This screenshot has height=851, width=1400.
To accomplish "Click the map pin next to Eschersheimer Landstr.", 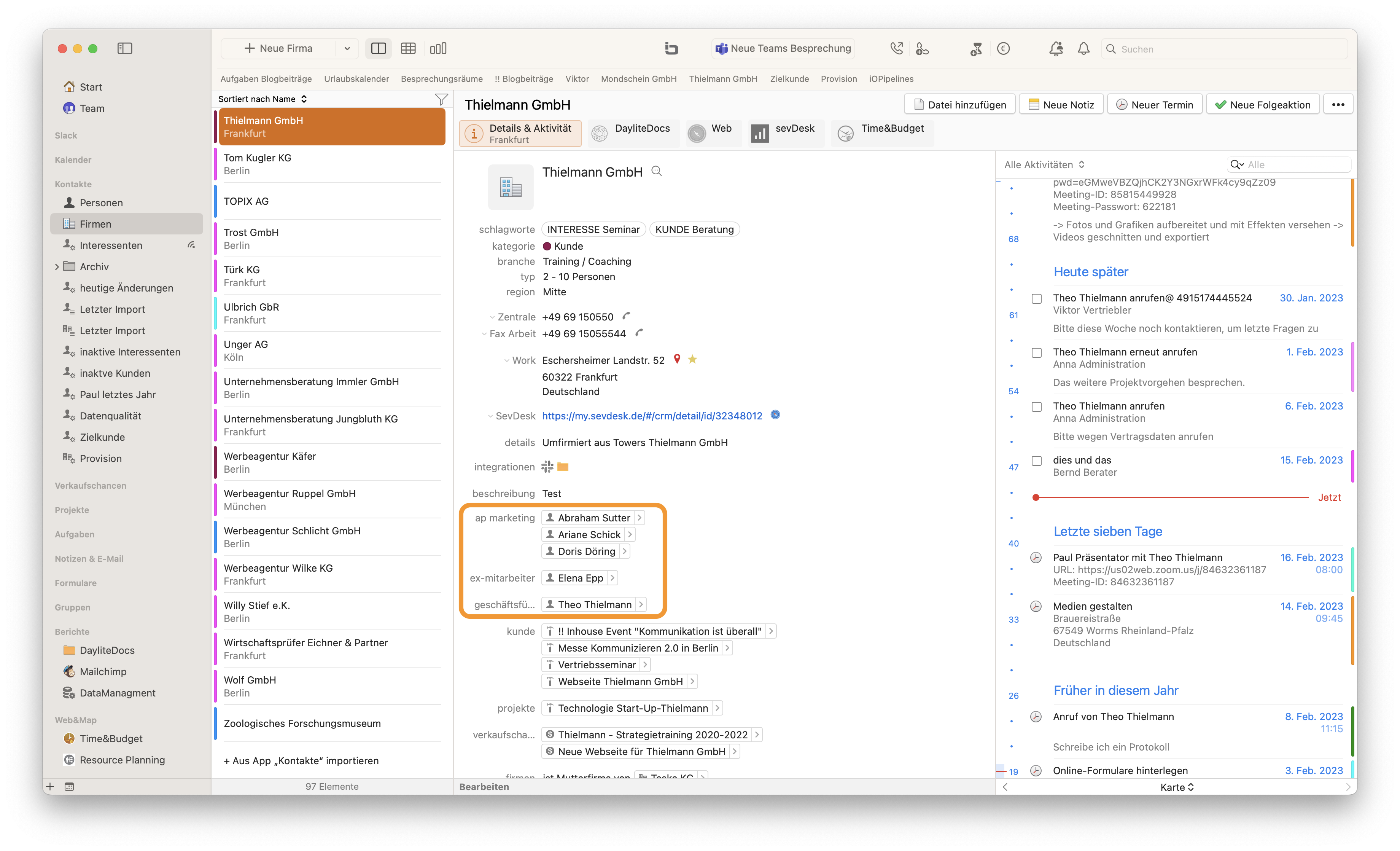I will 677,359.
